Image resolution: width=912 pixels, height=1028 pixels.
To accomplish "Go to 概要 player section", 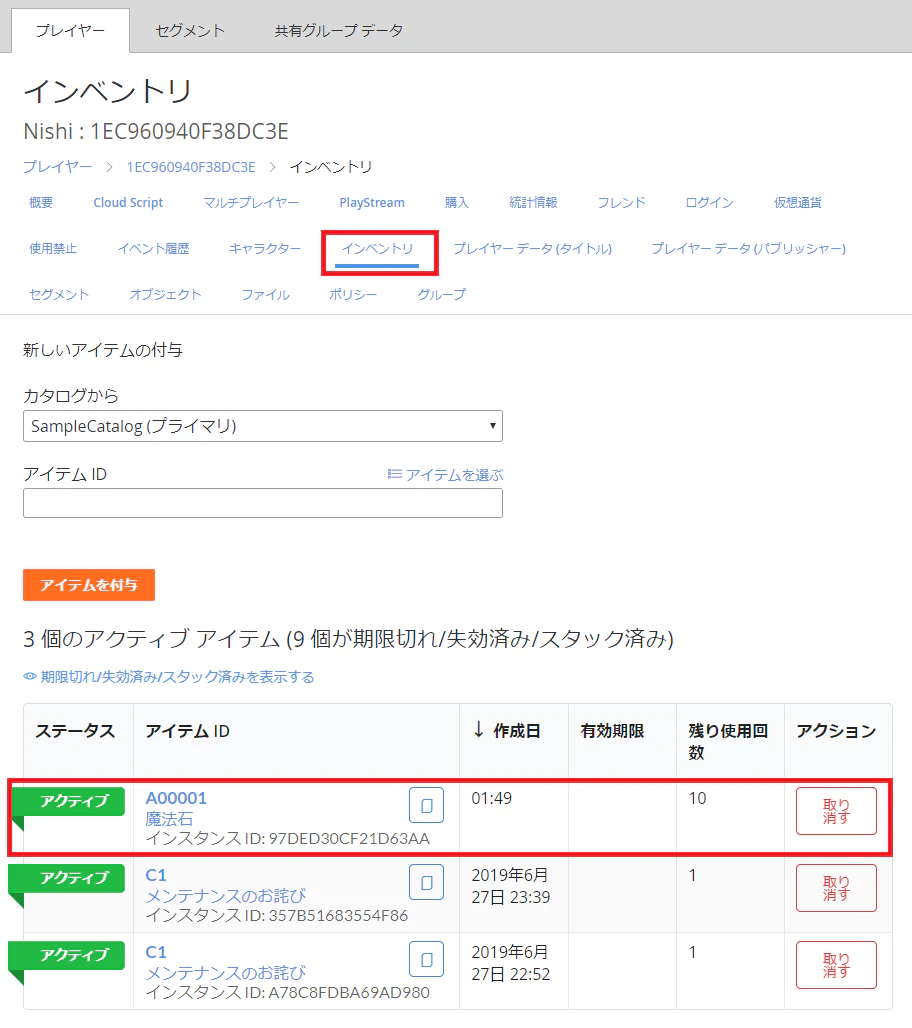I will (41, 203).
